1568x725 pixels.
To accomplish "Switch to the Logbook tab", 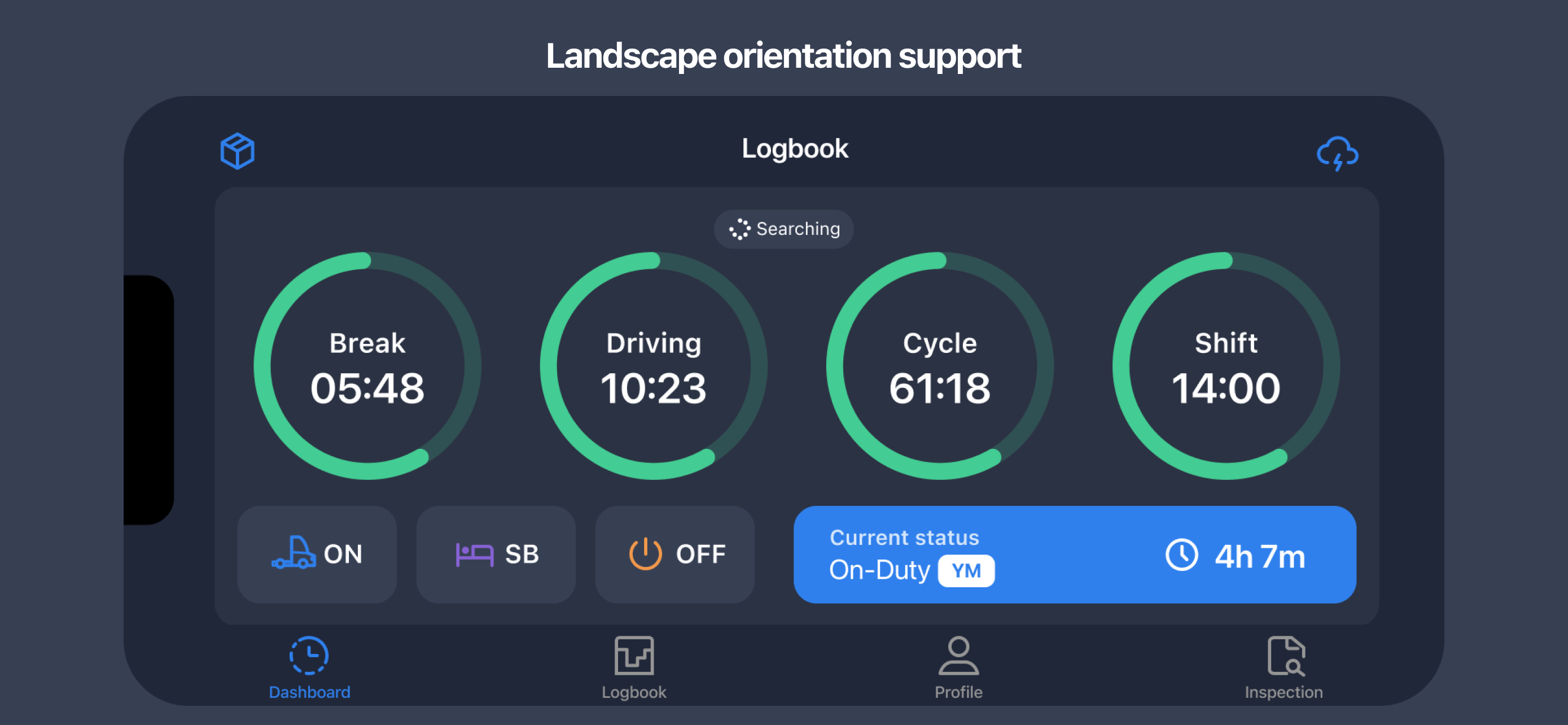I will click(634, 668).
